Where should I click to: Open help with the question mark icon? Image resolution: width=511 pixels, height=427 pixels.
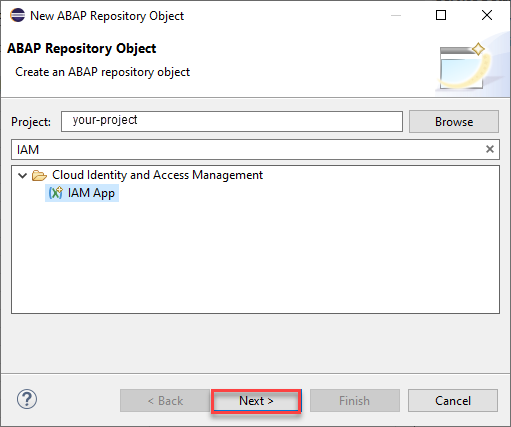point(27,399)
